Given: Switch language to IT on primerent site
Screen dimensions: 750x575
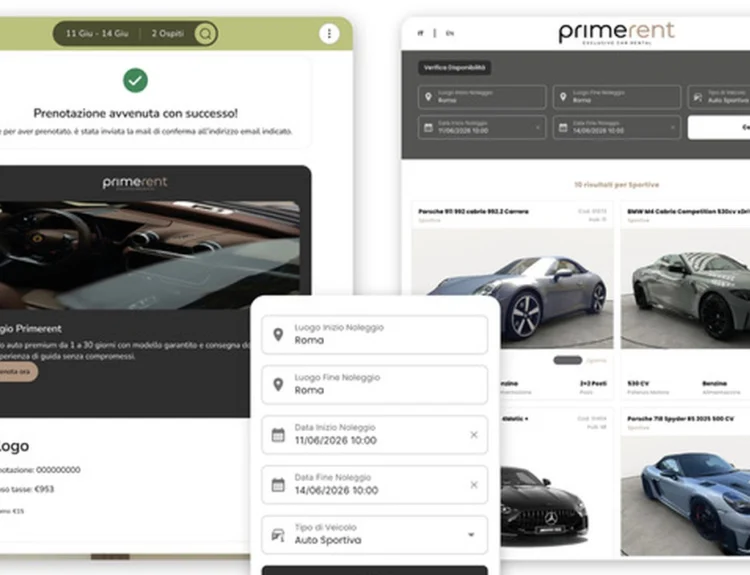Looking at the screenshot, I should pos(420,33).
